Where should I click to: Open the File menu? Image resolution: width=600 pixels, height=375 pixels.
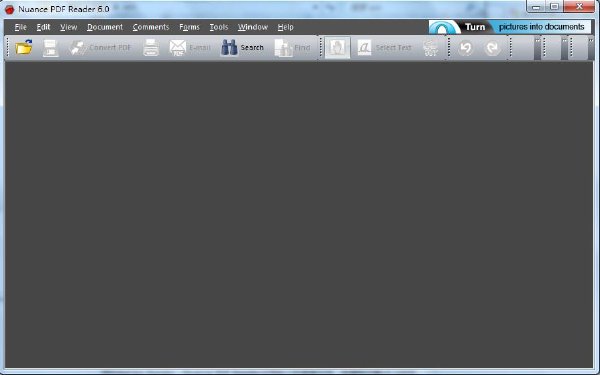[21, 27]
